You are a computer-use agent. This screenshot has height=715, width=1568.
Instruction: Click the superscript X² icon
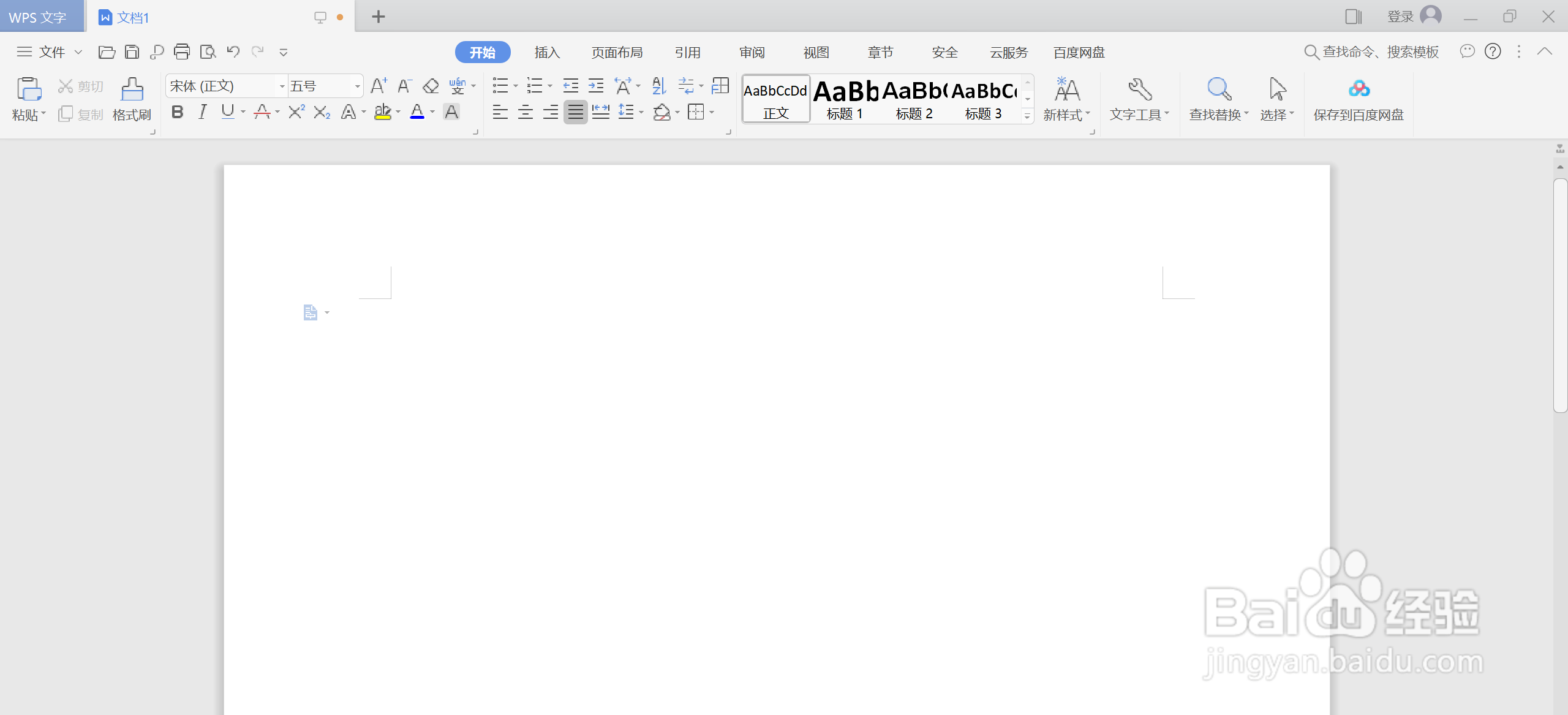click(x=296, y=112)
